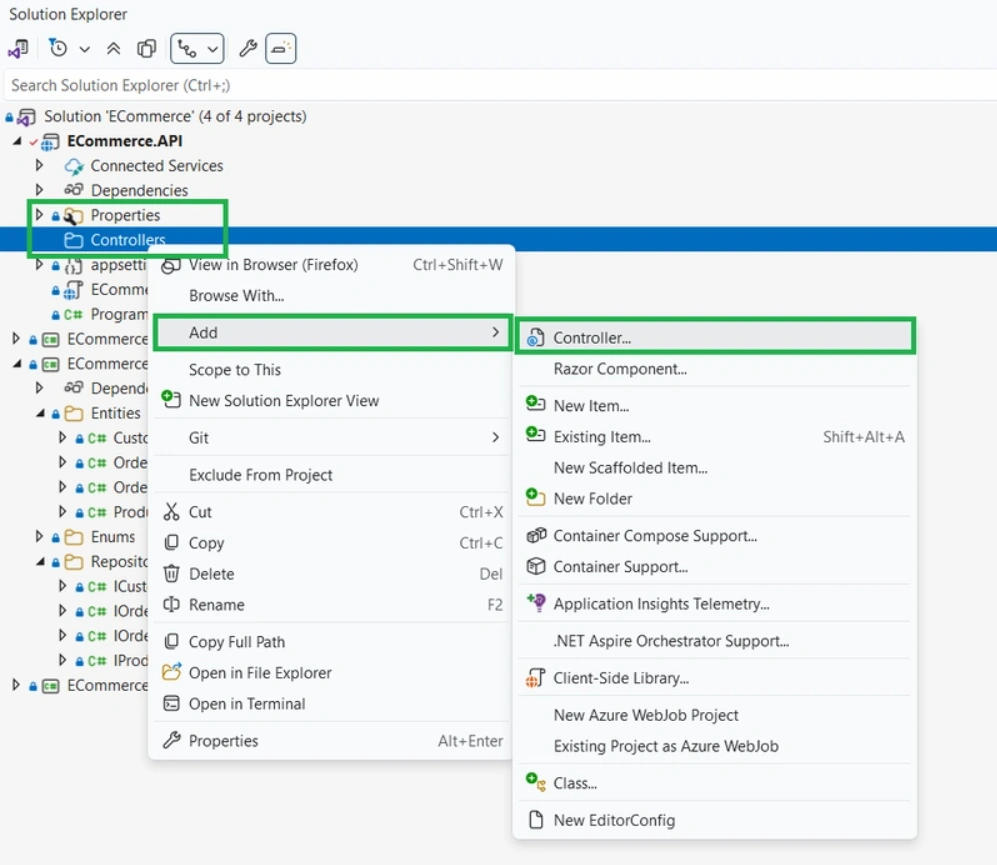
Task: Expand the Connected Services node
Action: coord(39,165)
